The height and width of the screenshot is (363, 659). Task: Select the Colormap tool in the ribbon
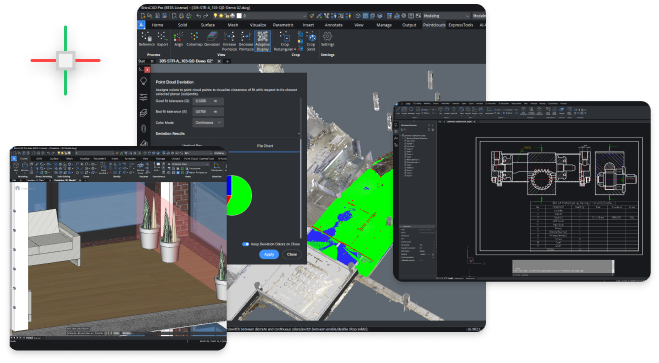[x=194, y=39]
